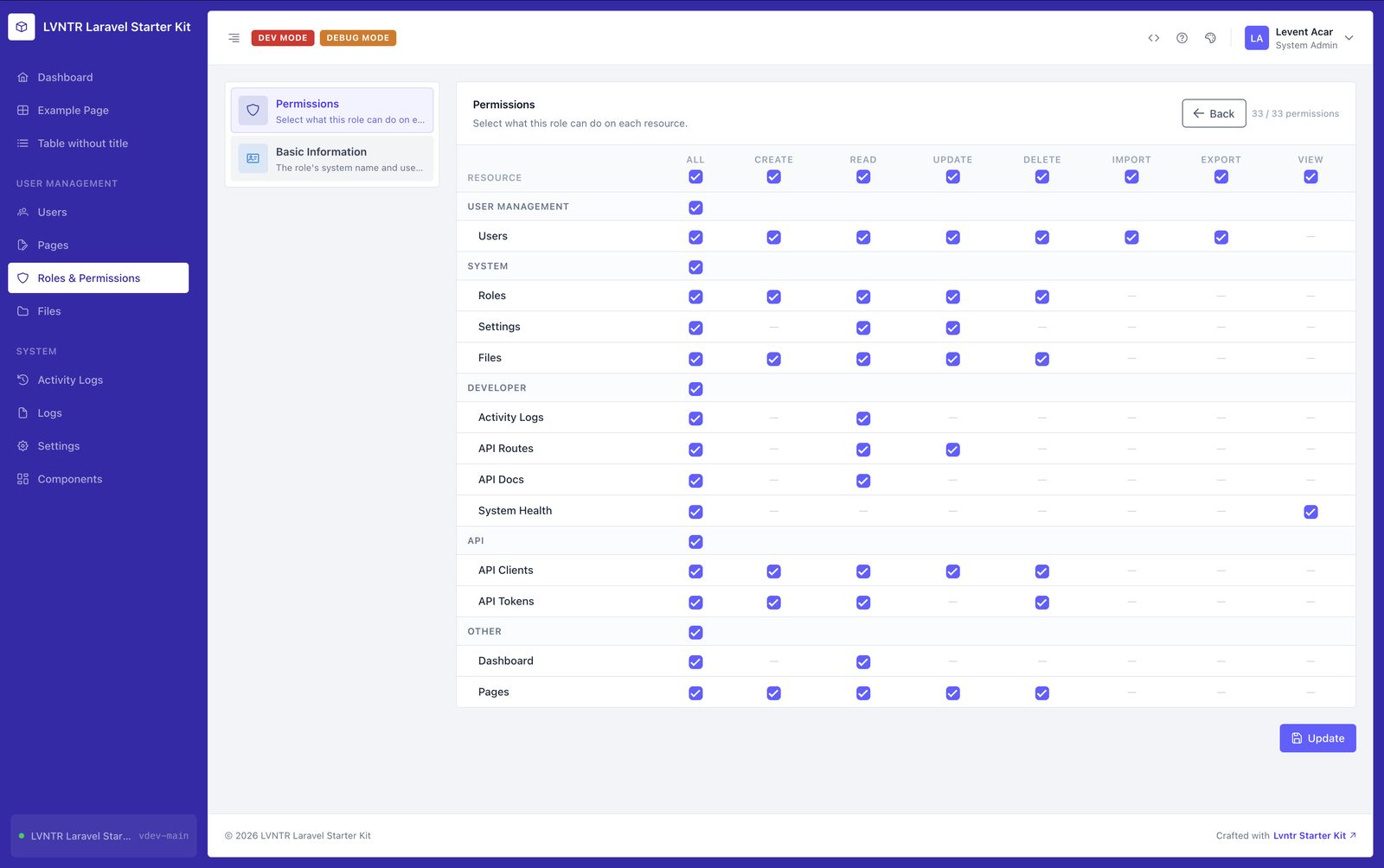Click the Files folder icon in sidebar
This screenshot has height=868, width=1384.
point(23,311)
